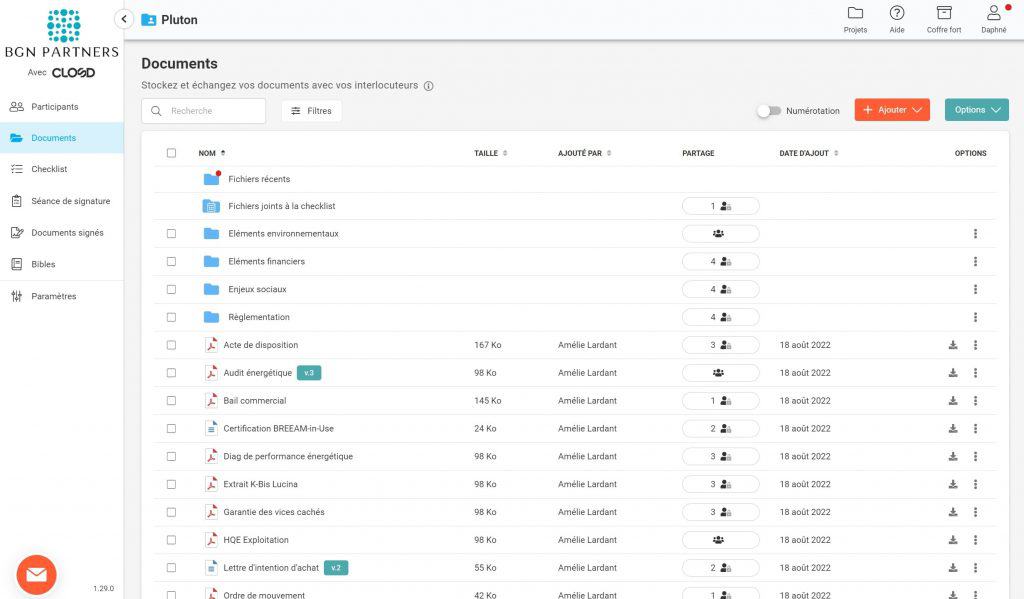1024x599 pixels.
Task: Check the select-all checkbox in the header
Action: [171, 153]
